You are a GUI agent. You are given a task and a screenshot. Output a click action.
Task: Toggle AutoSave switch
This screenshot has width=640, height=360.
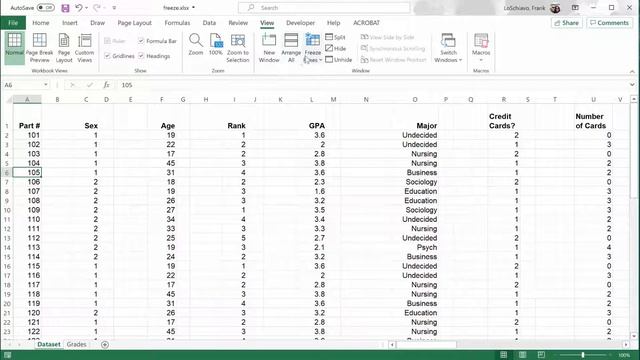[x=46, y=8]
